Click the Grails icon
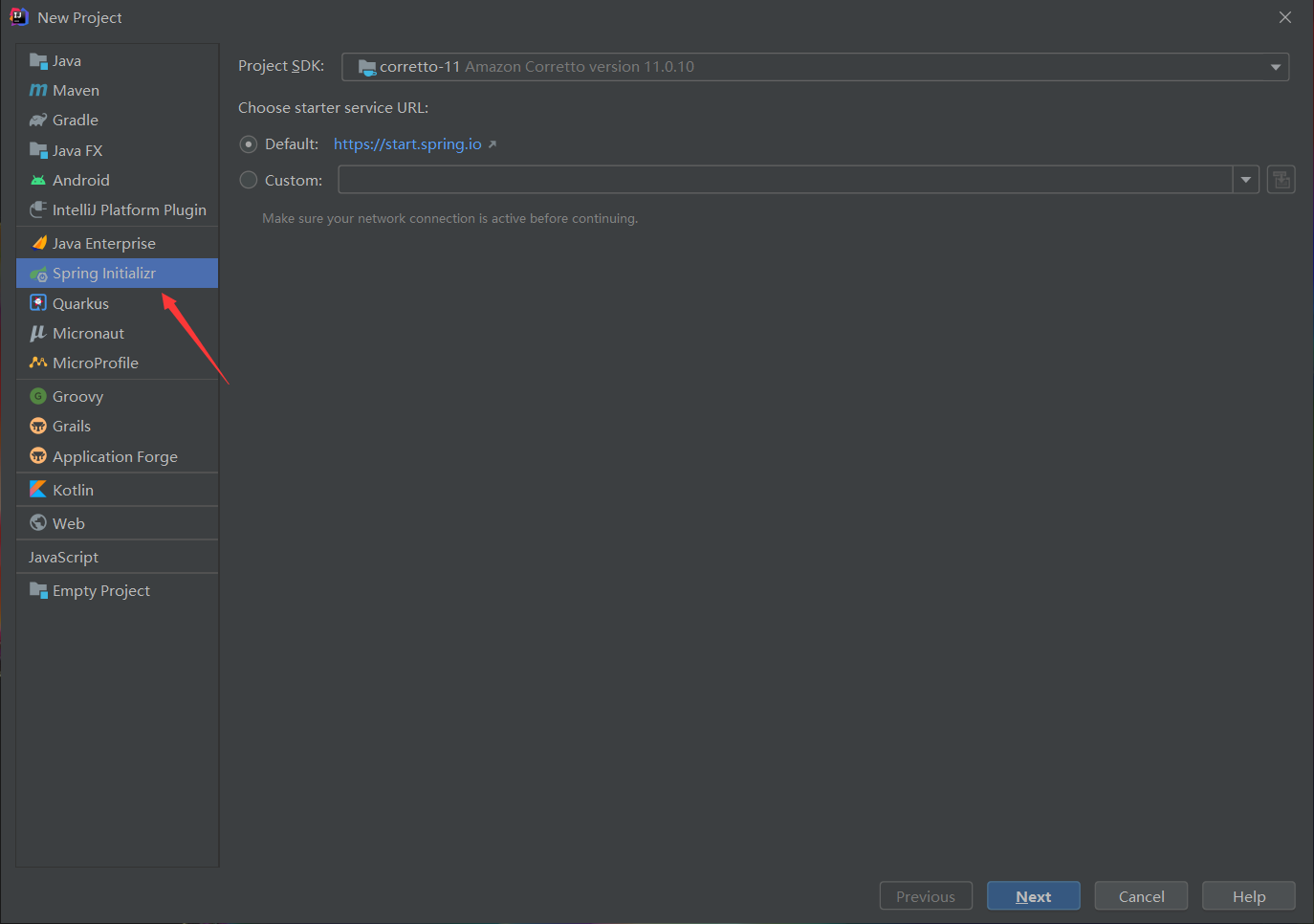The height and width of the screenshot is (924, 1314). click(x=38, y=426)
